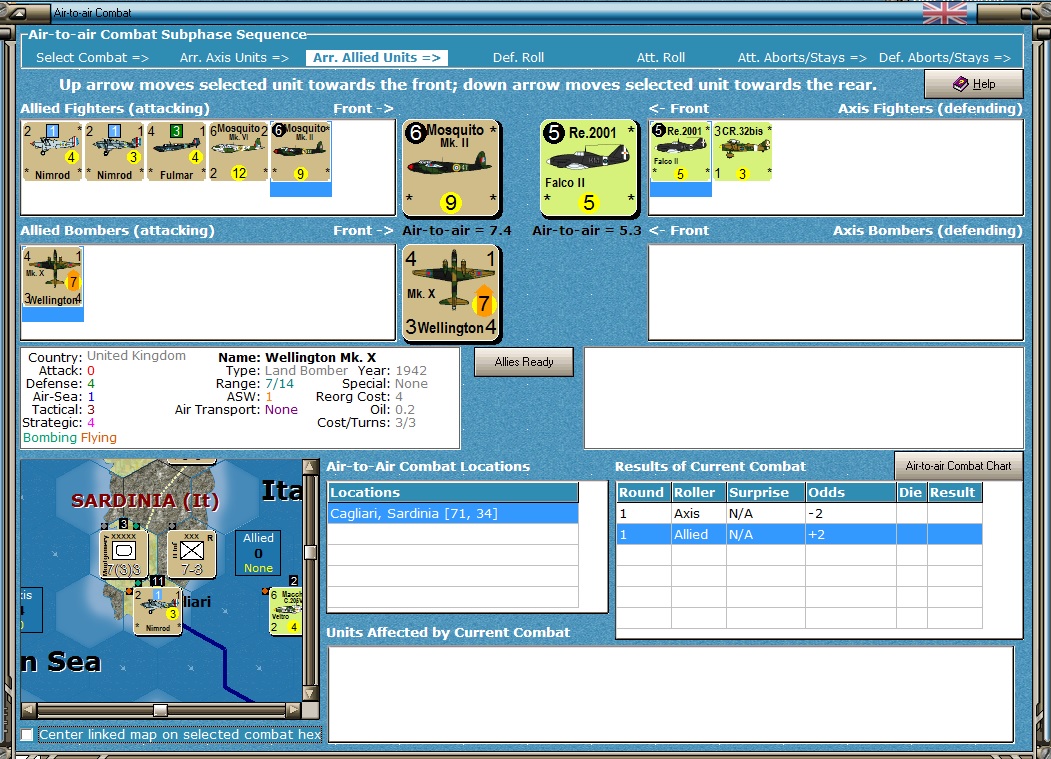Click the large Wellington Mk. X bomber counter
The height and width of the screenshot is (759, 1051).
(x=451, y=293)
